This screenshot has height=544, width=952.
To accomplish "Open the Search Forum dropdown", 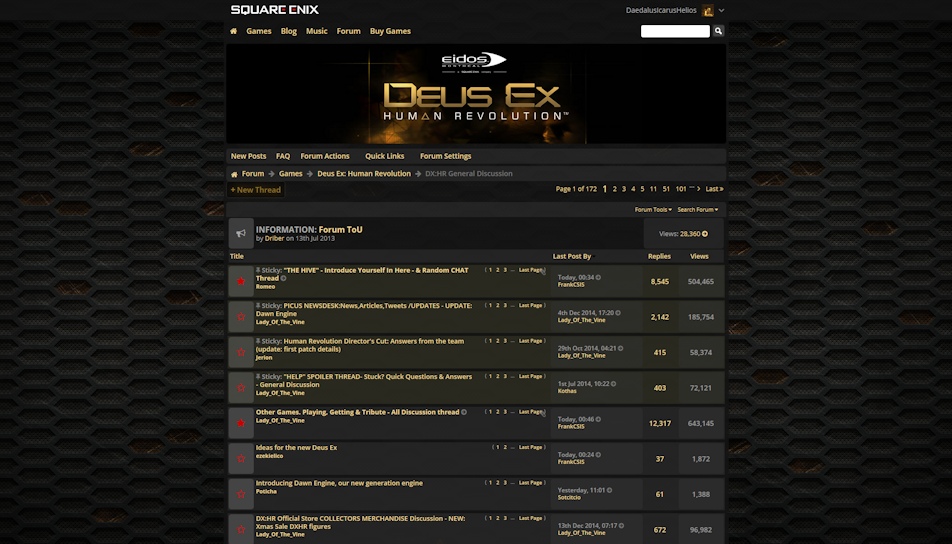I will 698,209.
